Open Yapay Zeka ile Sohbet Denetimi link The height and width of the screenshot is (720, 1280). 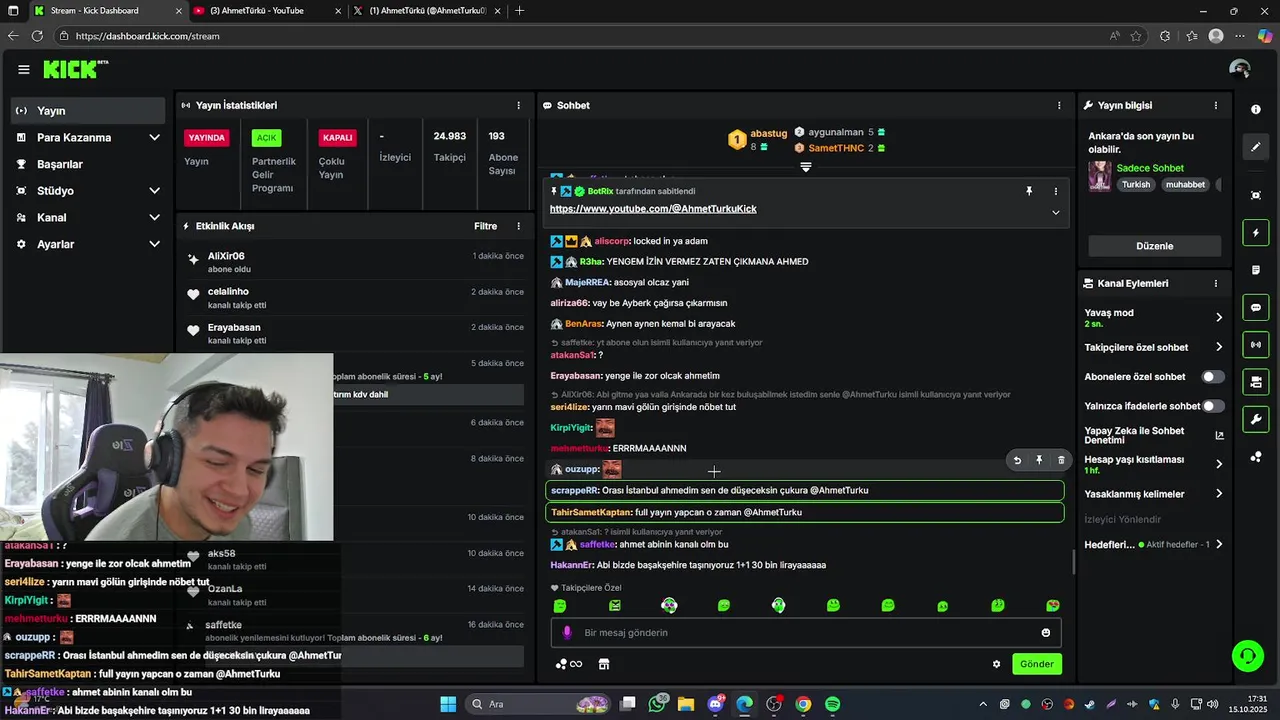coord(1153,435)
